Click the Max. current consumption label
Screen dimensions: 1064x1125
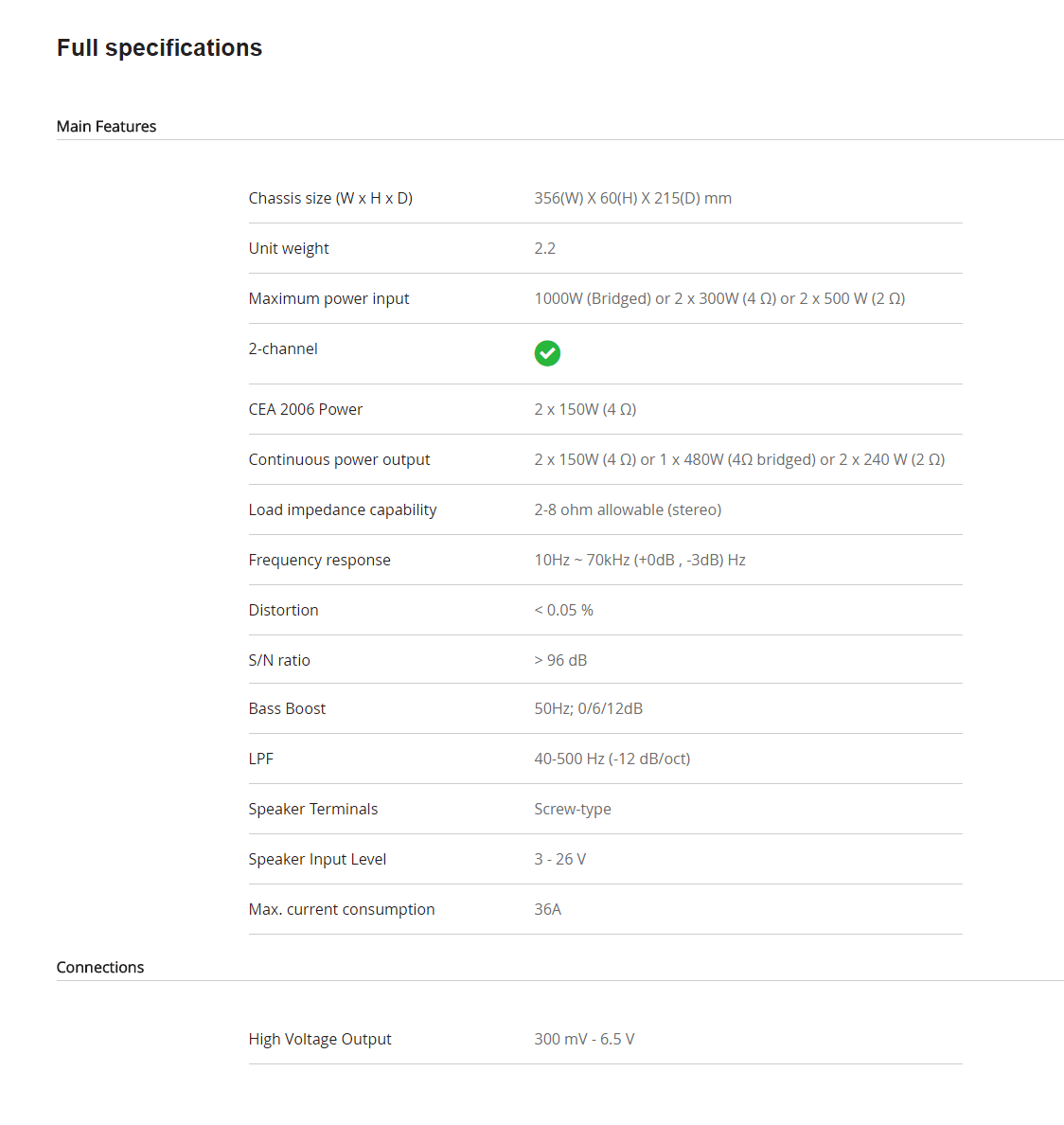[x=342, y=909]
